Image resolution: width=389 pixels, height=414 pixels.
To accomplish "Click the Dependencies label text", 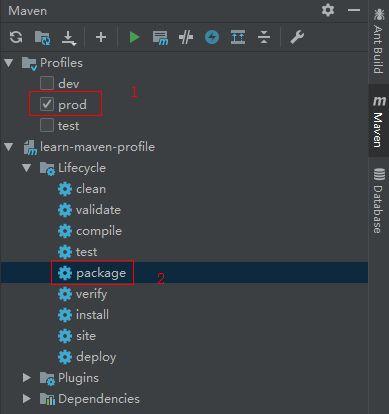I will pyautogui.click(x=99, y=399).
